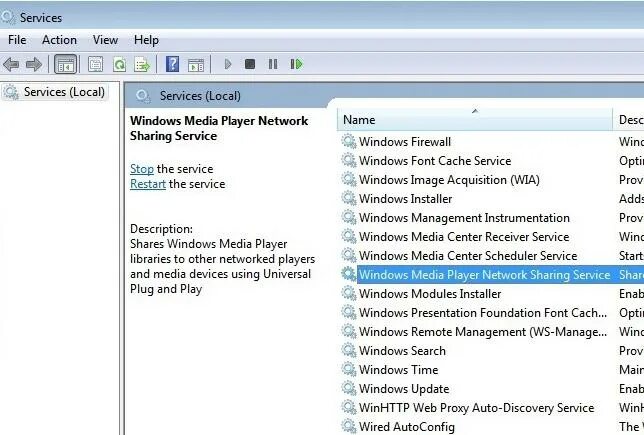Select the Windows Update service name
This screenshot has height=435, width=644.
click(404, 389)
